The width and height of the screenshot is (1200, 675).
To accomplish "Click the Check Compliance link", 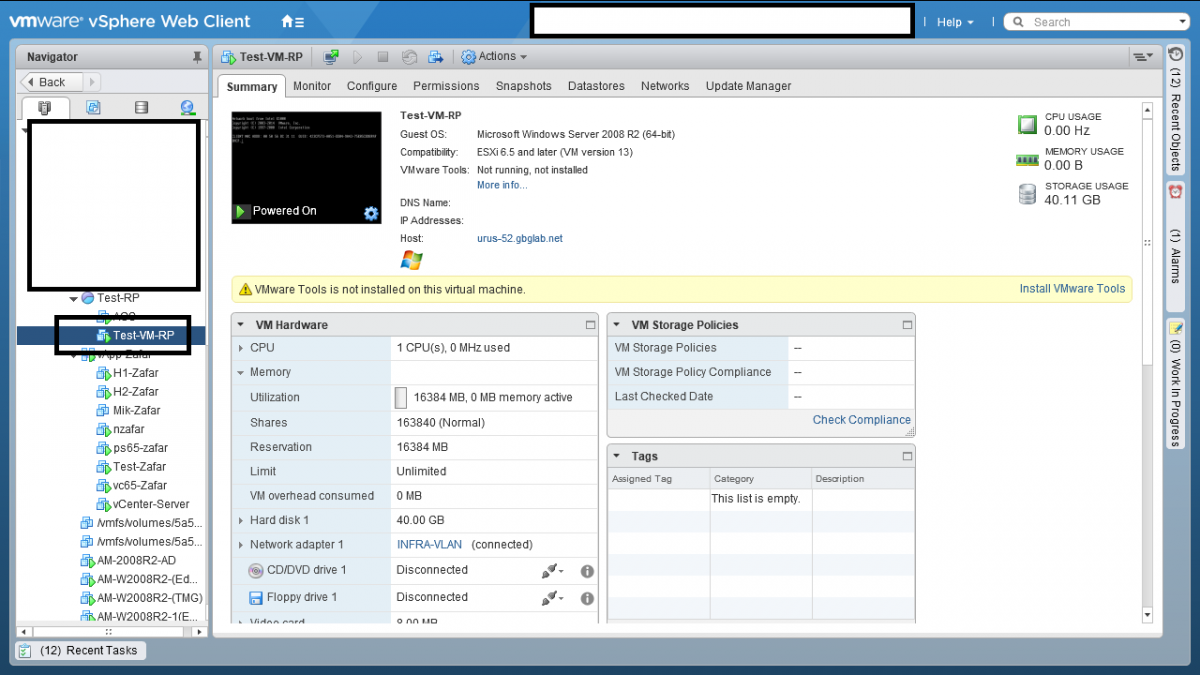I will [862, 420].
